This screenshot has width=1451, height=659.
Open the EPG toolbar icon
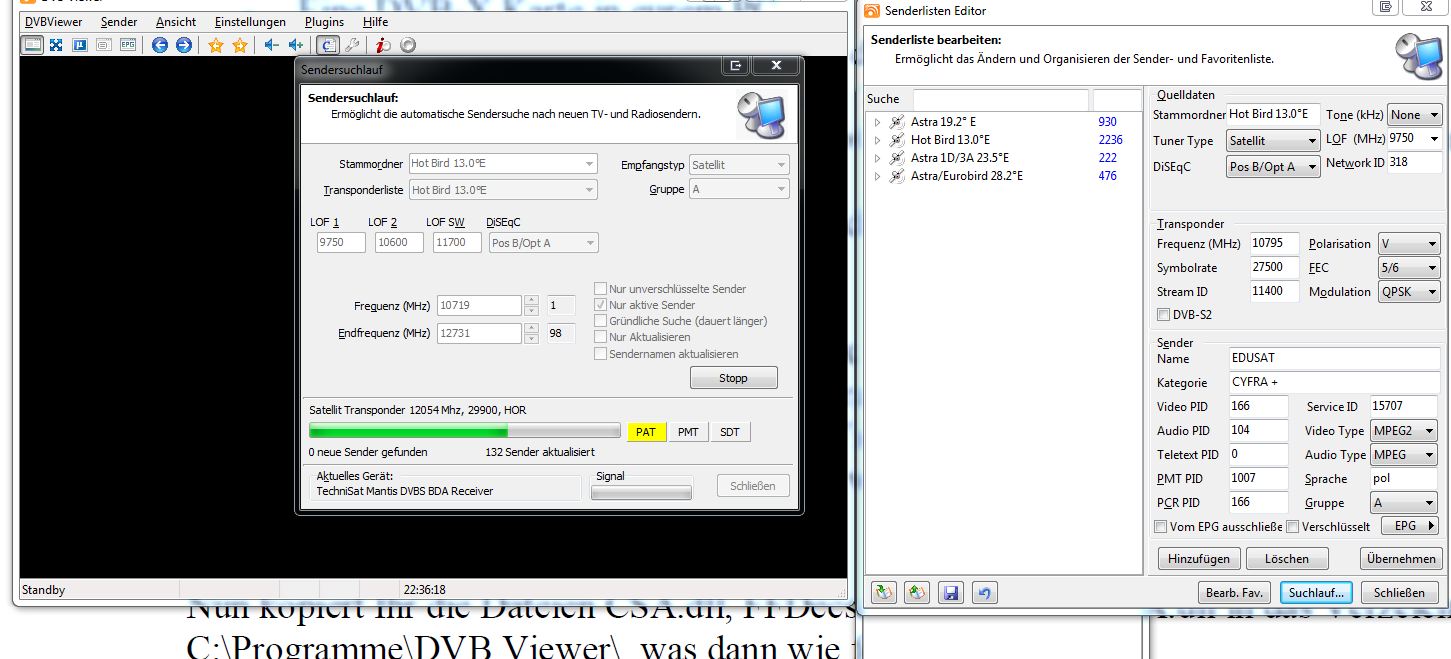point(127,45)
